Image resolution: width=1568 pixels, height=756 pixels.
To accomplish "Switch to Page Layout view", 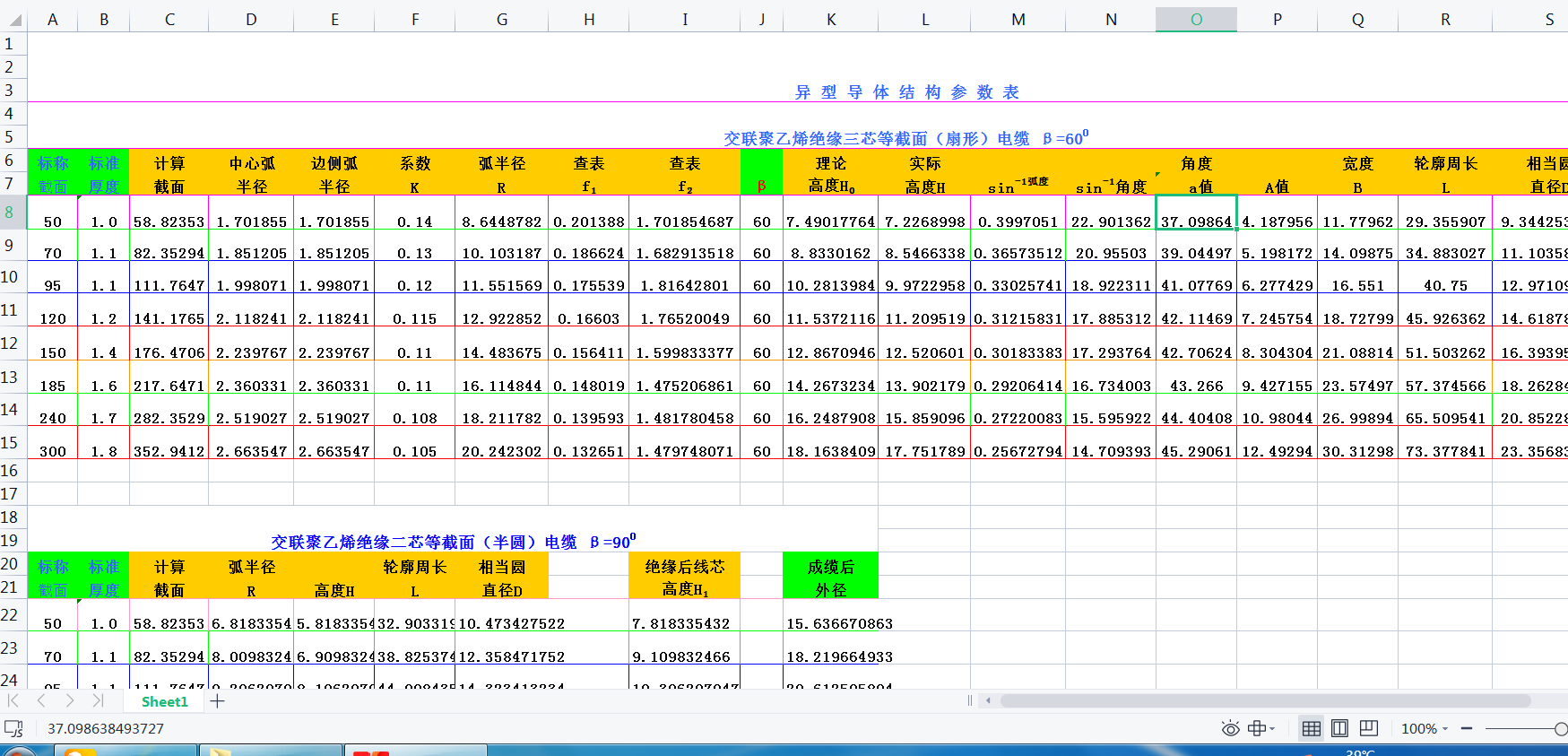I will [x=1339, y=728].
